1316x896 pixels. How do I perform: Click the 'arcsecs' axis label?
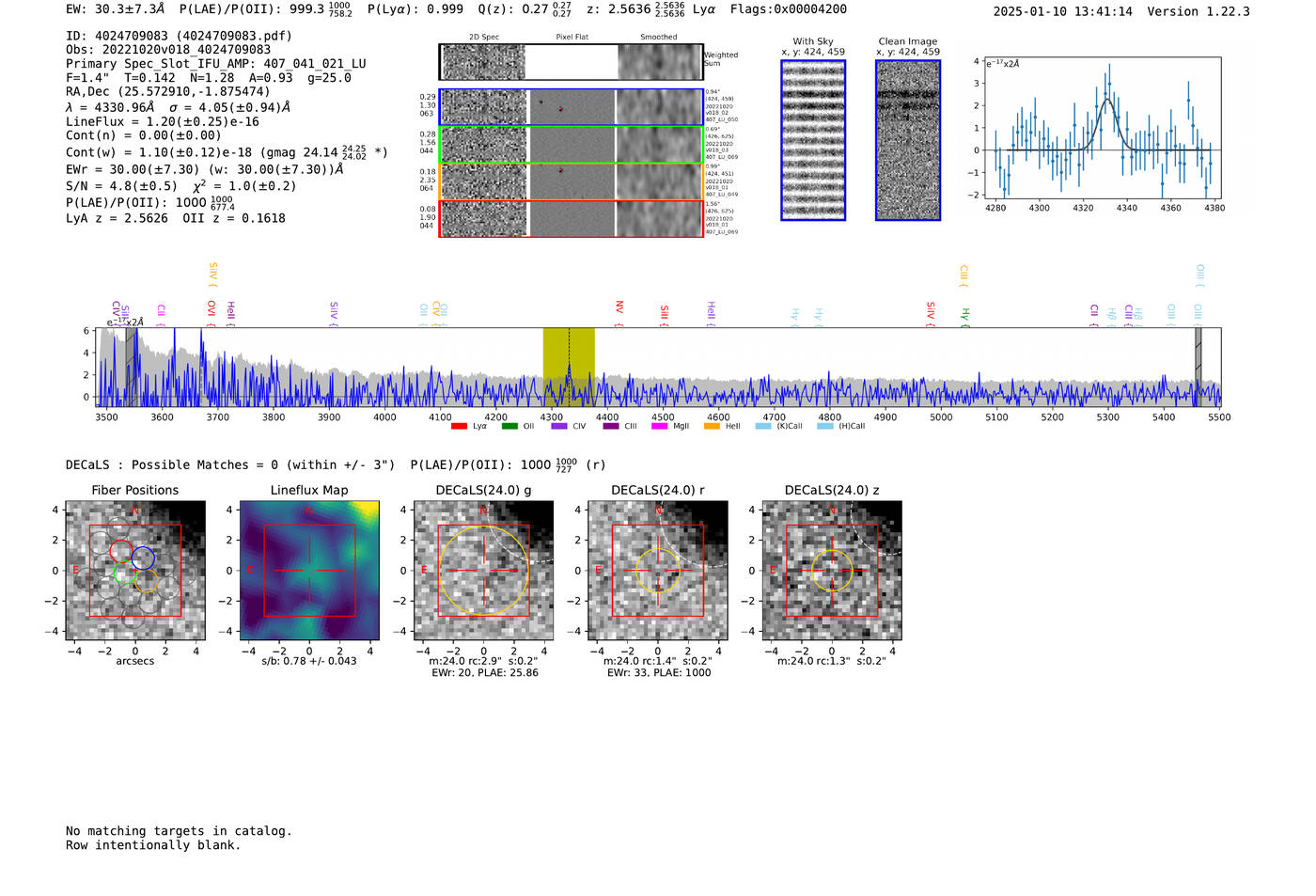[x=135, y=661]
